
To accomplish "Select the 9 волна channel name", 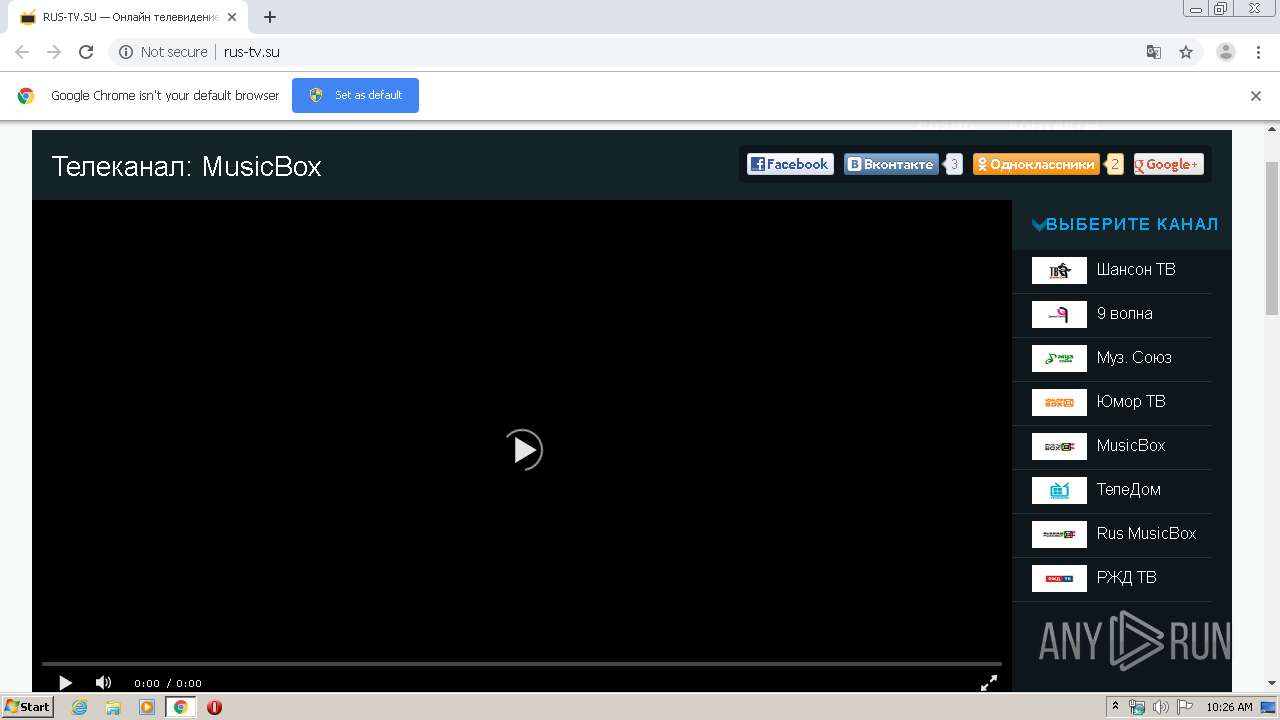I will coord(1124,314).
